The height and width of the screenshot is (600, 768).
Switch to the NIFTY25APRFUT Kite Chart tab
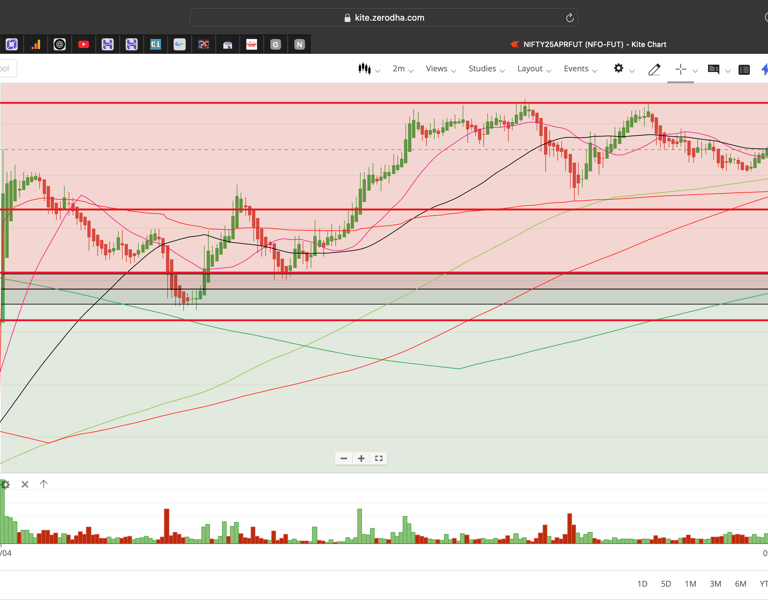(x=588, y=45)
